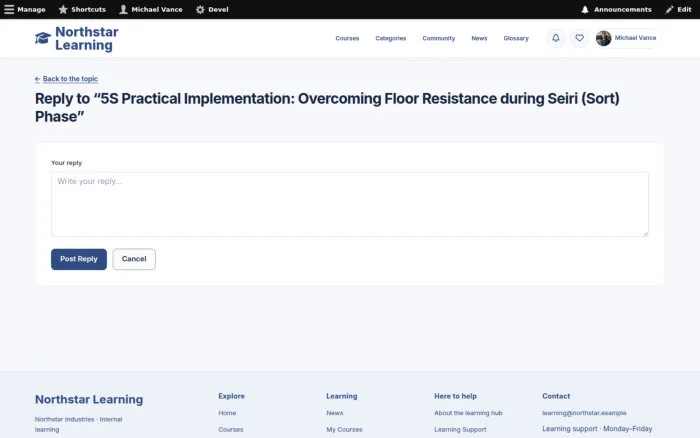700x438 pixels.
Task: Click the Edit pencil in the toolbar
Action: pos(678,9)
